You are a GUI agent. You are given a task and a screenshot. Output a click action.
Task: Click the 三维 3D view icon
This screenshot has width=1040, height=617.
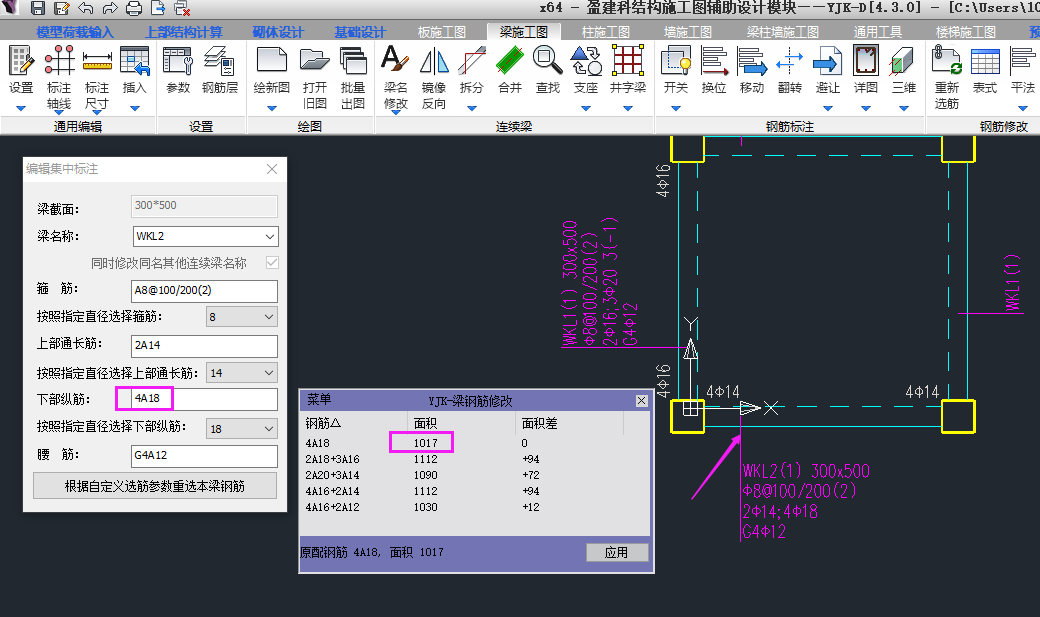point(903,61)
